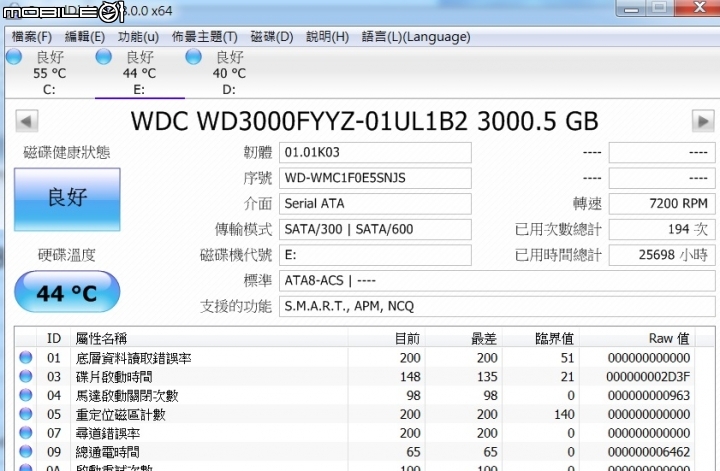This screenshot has width=720, height=471.
Task: Select row 尋道錯誤率
Action: point(354,433)
